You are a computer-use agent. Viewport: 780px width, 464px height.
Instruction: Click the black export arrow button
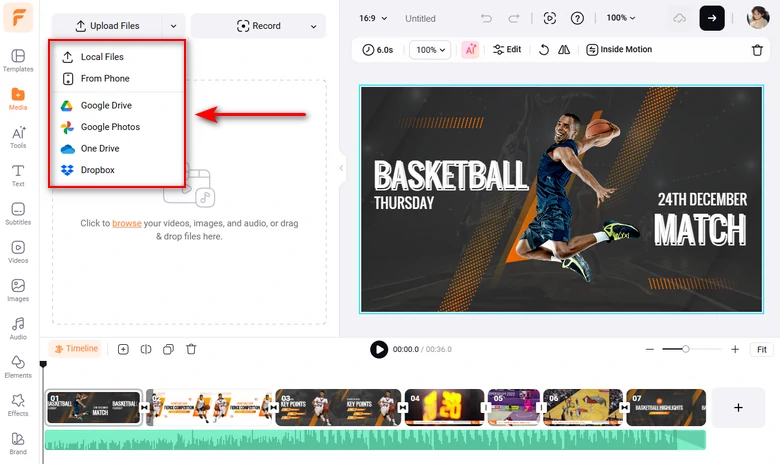[x=712, y=18]
